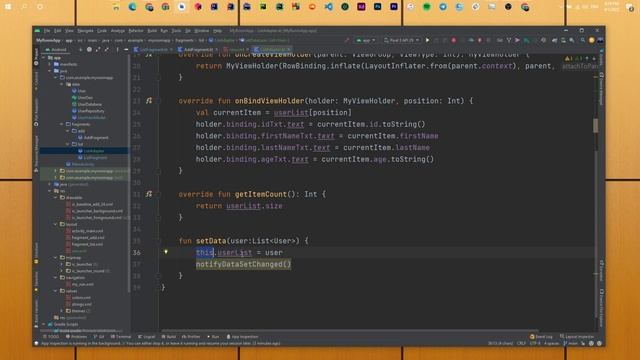This screenshot has height=360, width=640.
Task: Open the TODO tool window button
Action: (x=51, y=337)
